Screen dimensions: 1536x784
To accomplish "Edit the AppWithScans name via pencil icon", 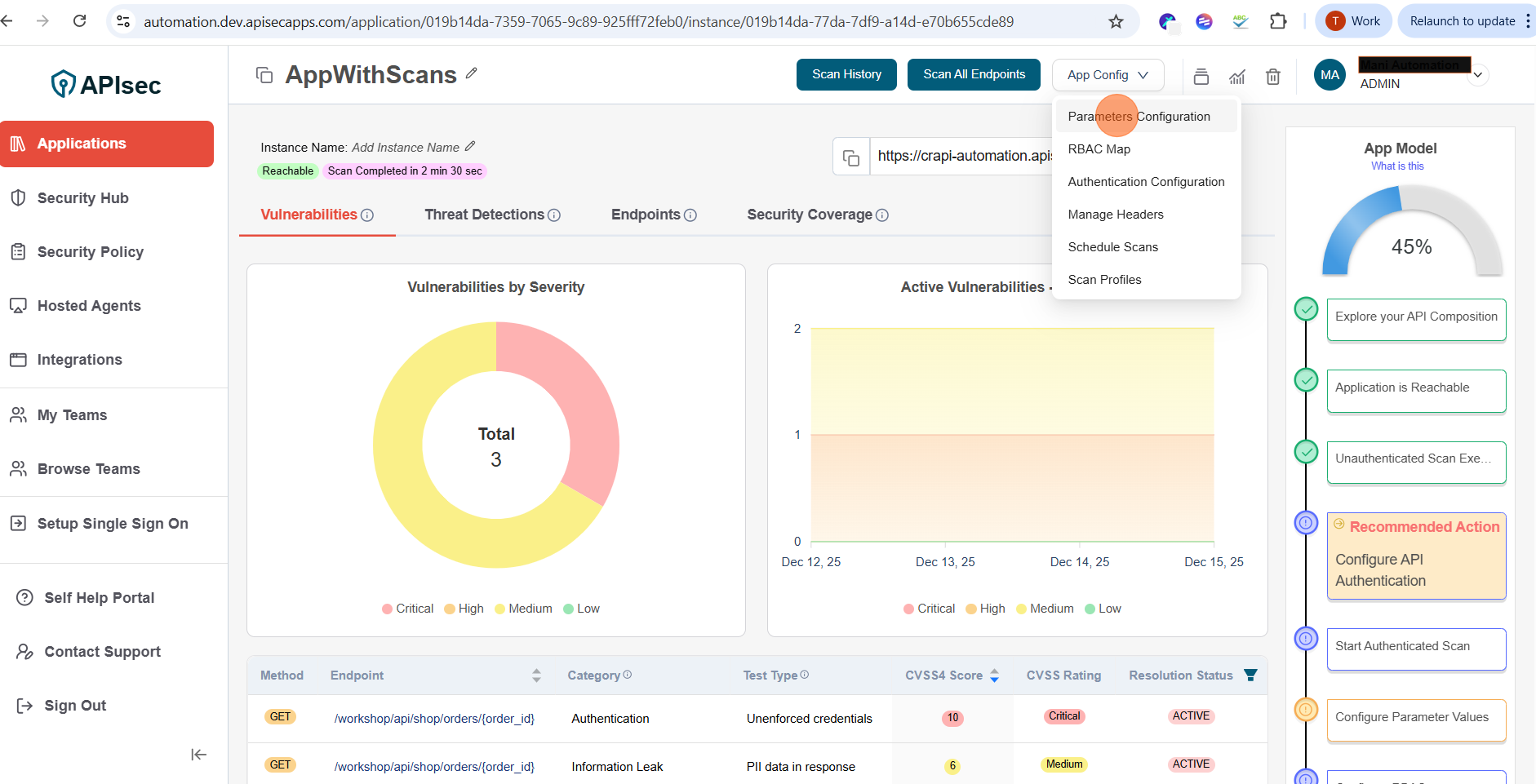I will pyautogui.click(x=471, y=73).
